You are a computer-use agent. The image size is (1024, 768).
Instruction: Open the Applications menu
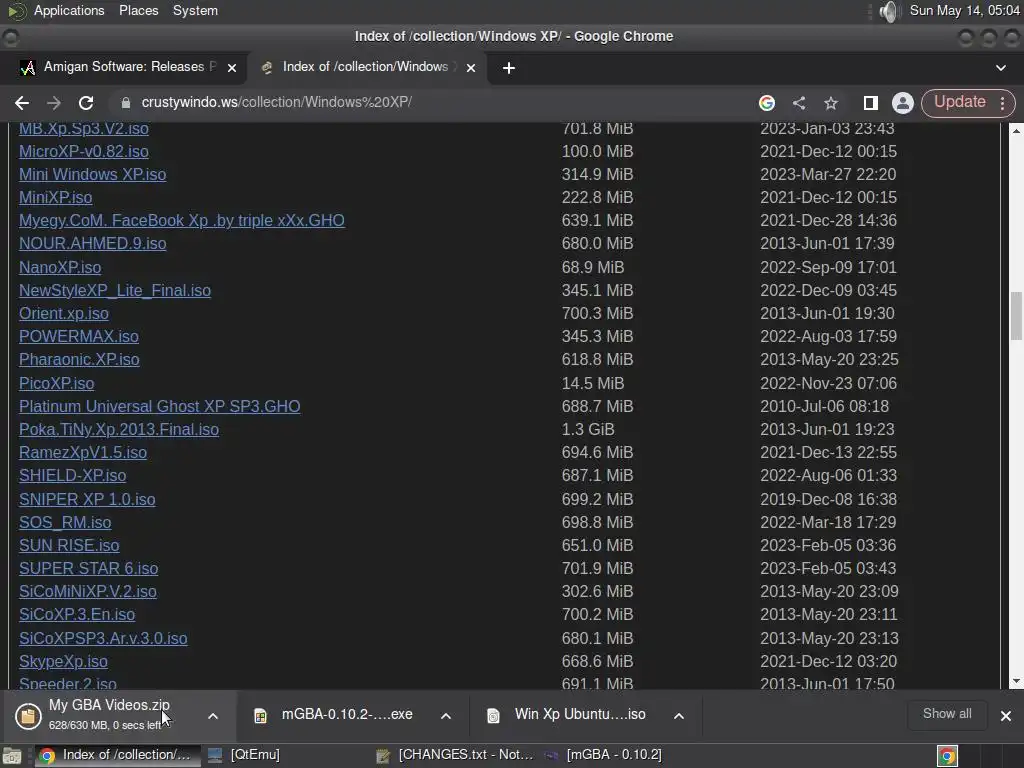tap(69, 11)
